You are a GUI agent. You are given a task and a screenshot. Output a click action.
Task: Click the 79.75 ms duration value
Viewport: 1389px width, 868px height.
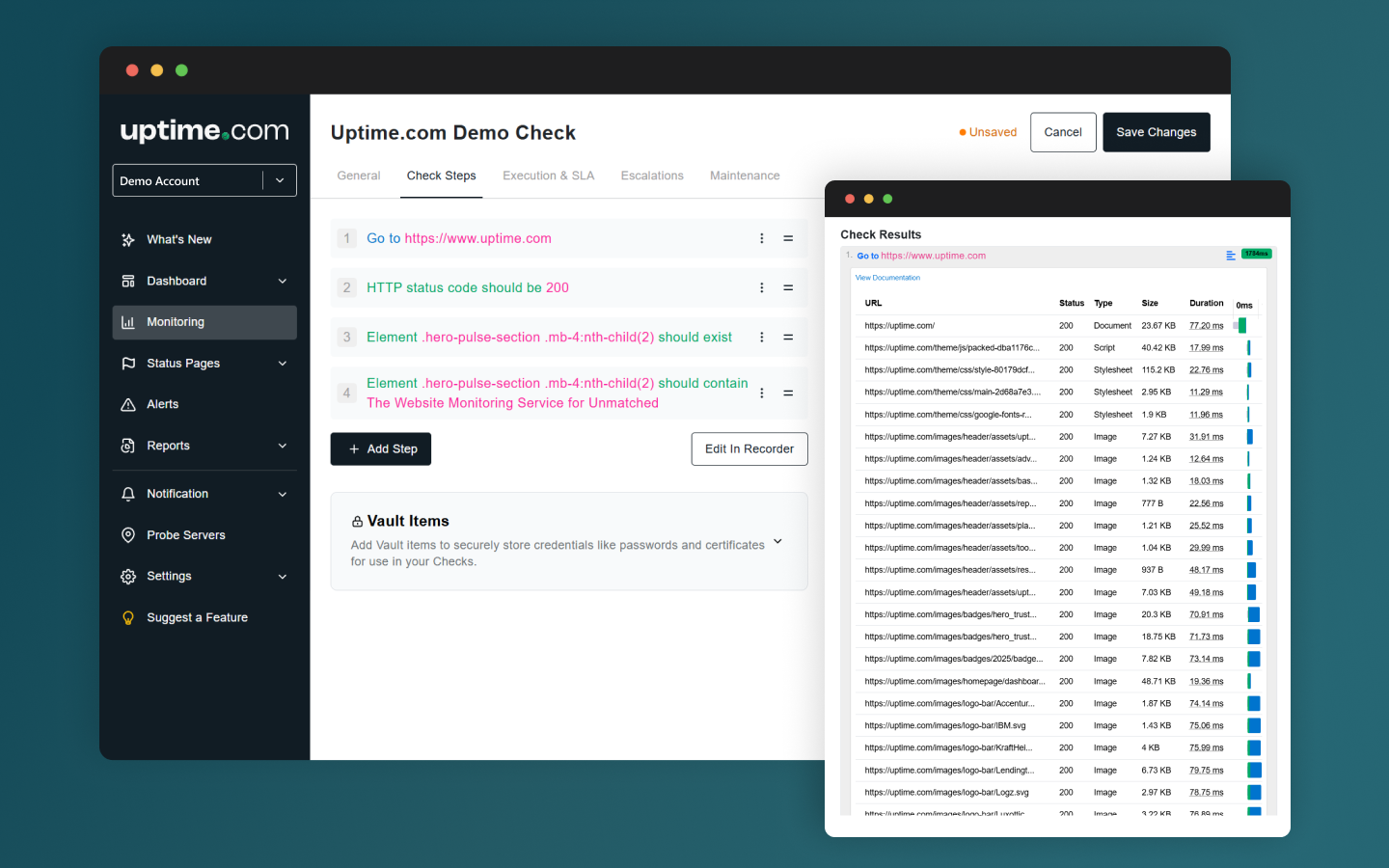1207,771
